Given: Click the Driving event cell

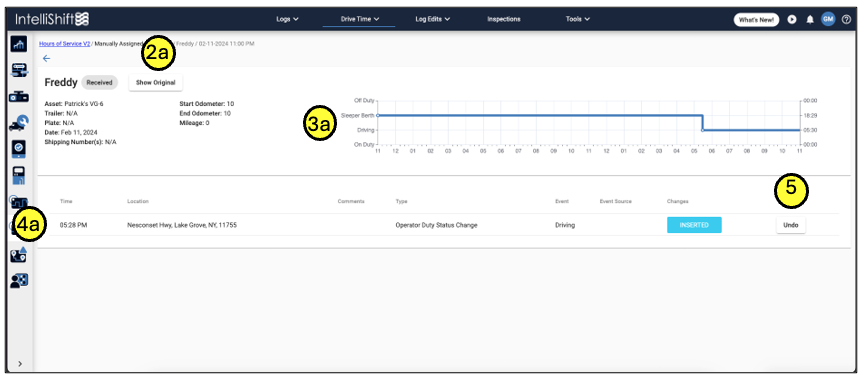Looking at the screenshot, I should [565, 225].
